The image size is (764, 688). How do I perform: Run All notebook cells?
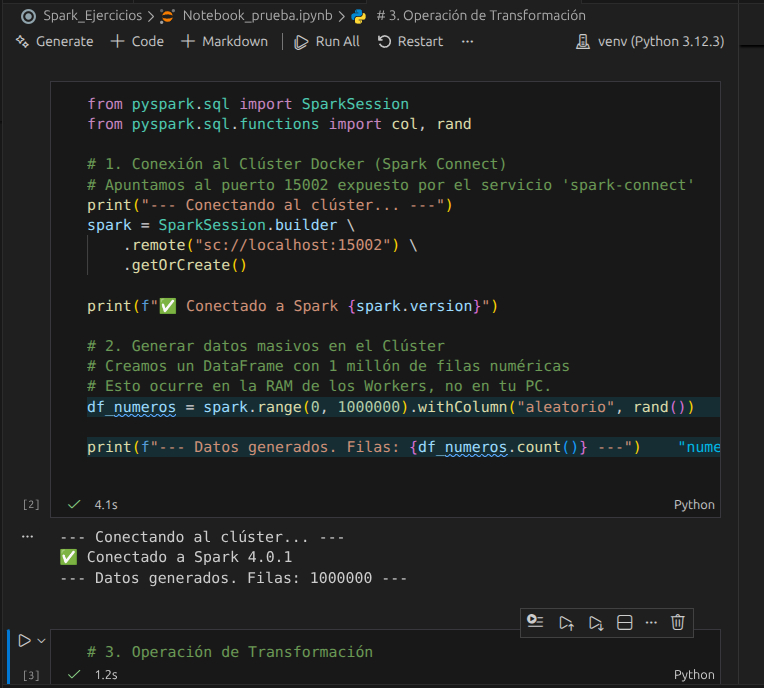[x=327, y=41]
